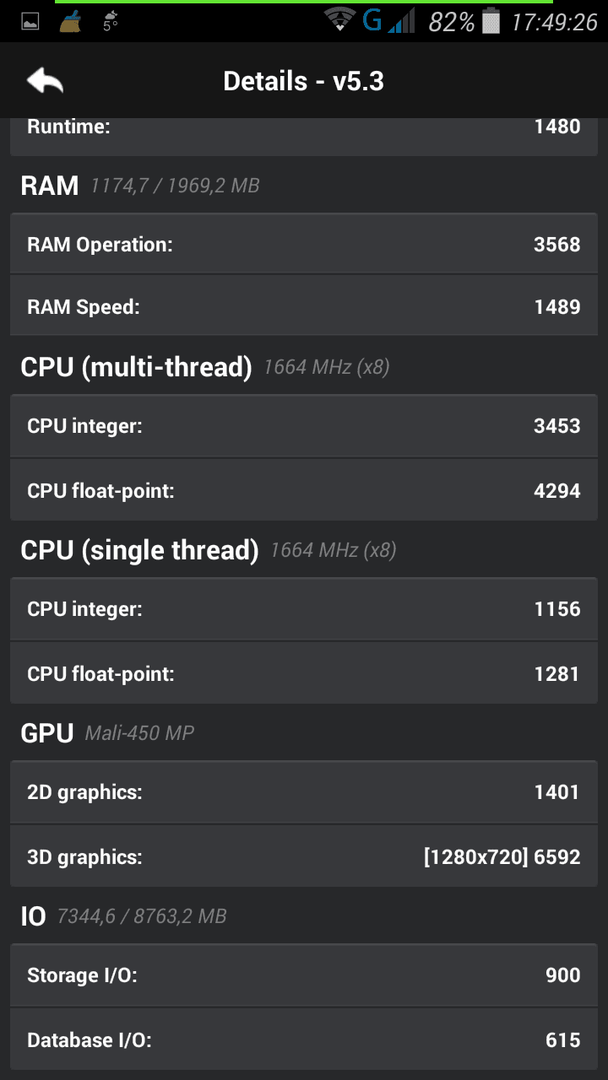Tap the weather 5° status icon
This screenshot has height=1080, width=608.
pyautogui.click(x=110, y=21)
